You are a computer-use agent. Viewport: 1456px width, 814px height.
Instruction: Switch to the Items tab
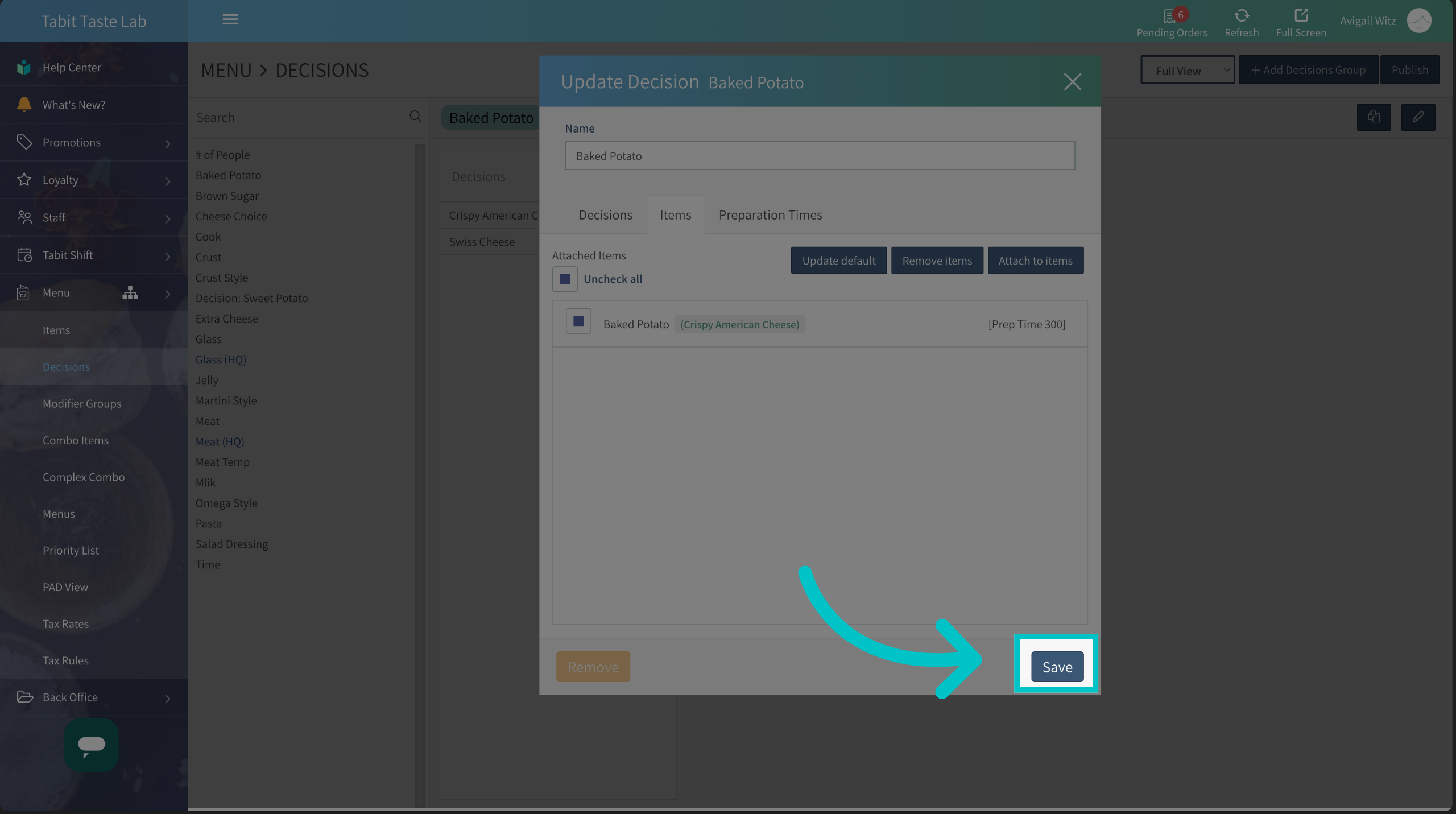pyautogui.click(x=676, y=215)
